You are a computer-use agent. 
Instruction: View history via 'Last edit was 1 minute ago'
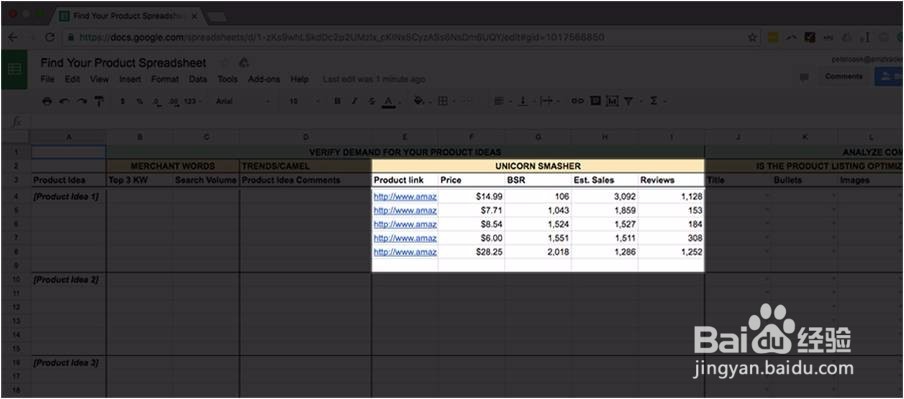point(374,80)
